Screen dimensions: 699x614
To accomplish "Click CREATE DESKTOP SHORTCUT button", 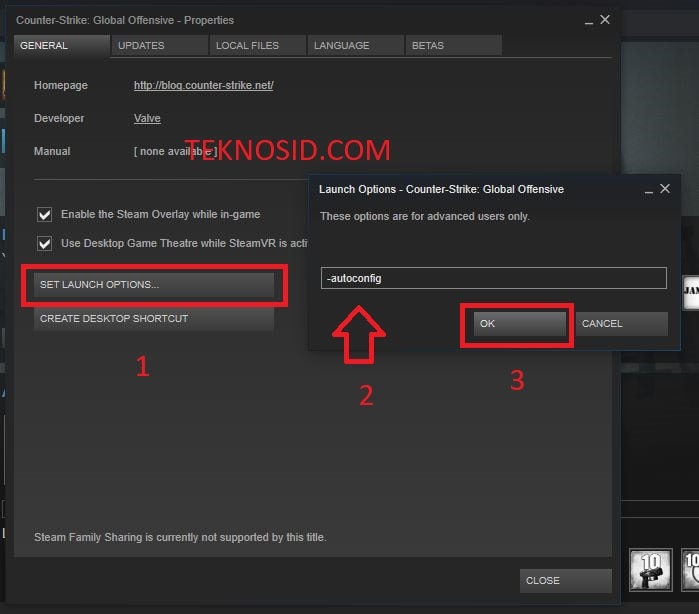I will 154,318.
